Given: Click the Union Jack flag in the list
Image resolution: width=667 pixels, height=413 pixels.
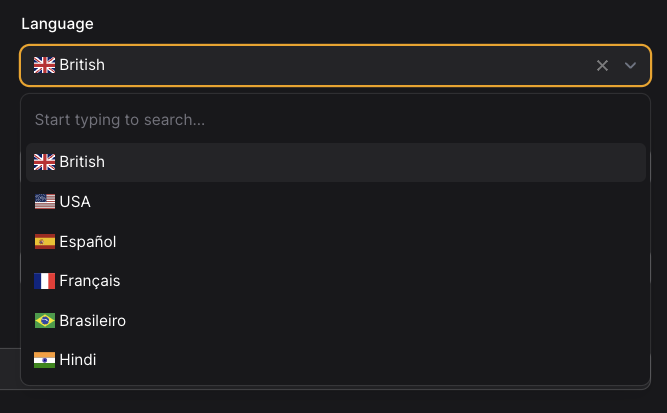Looking at the screenshot, I should tap(45, 162).
